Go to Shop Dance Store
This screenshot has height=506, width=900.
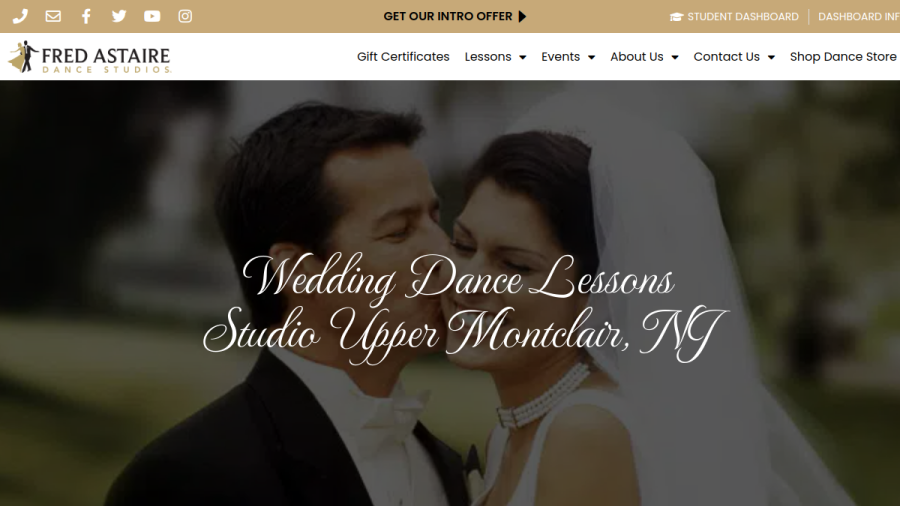point(843,57)
